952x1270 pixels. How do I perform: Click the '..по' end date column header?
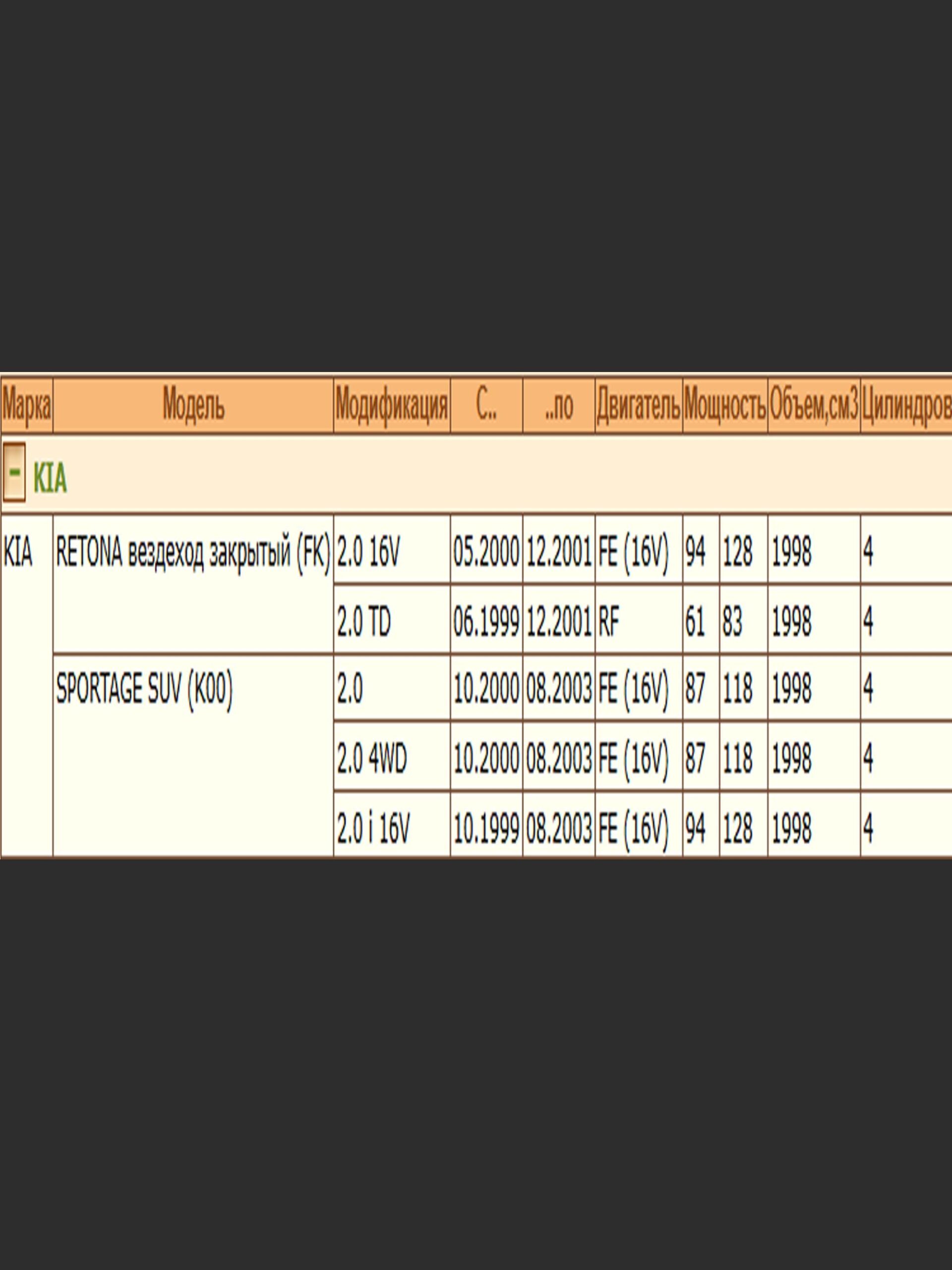tap(559, 405)
